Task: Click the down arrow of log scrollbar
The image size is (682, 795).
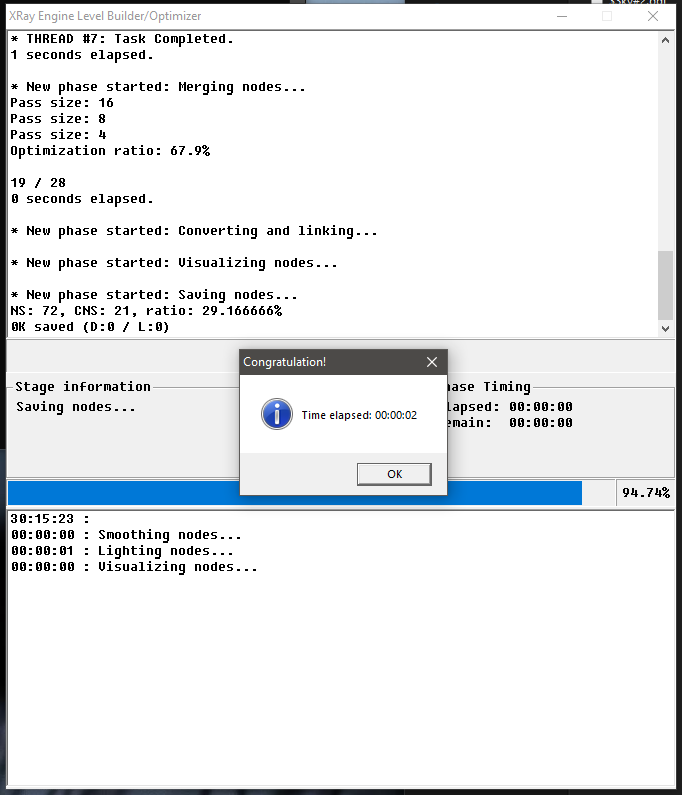Action: point(665,329)
